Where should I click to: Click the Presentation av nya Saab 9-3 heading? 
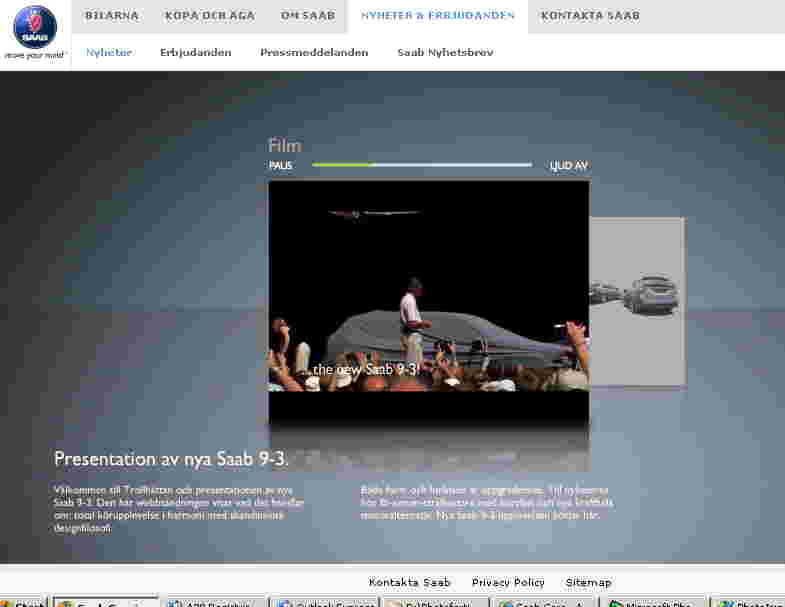(171, 459)
